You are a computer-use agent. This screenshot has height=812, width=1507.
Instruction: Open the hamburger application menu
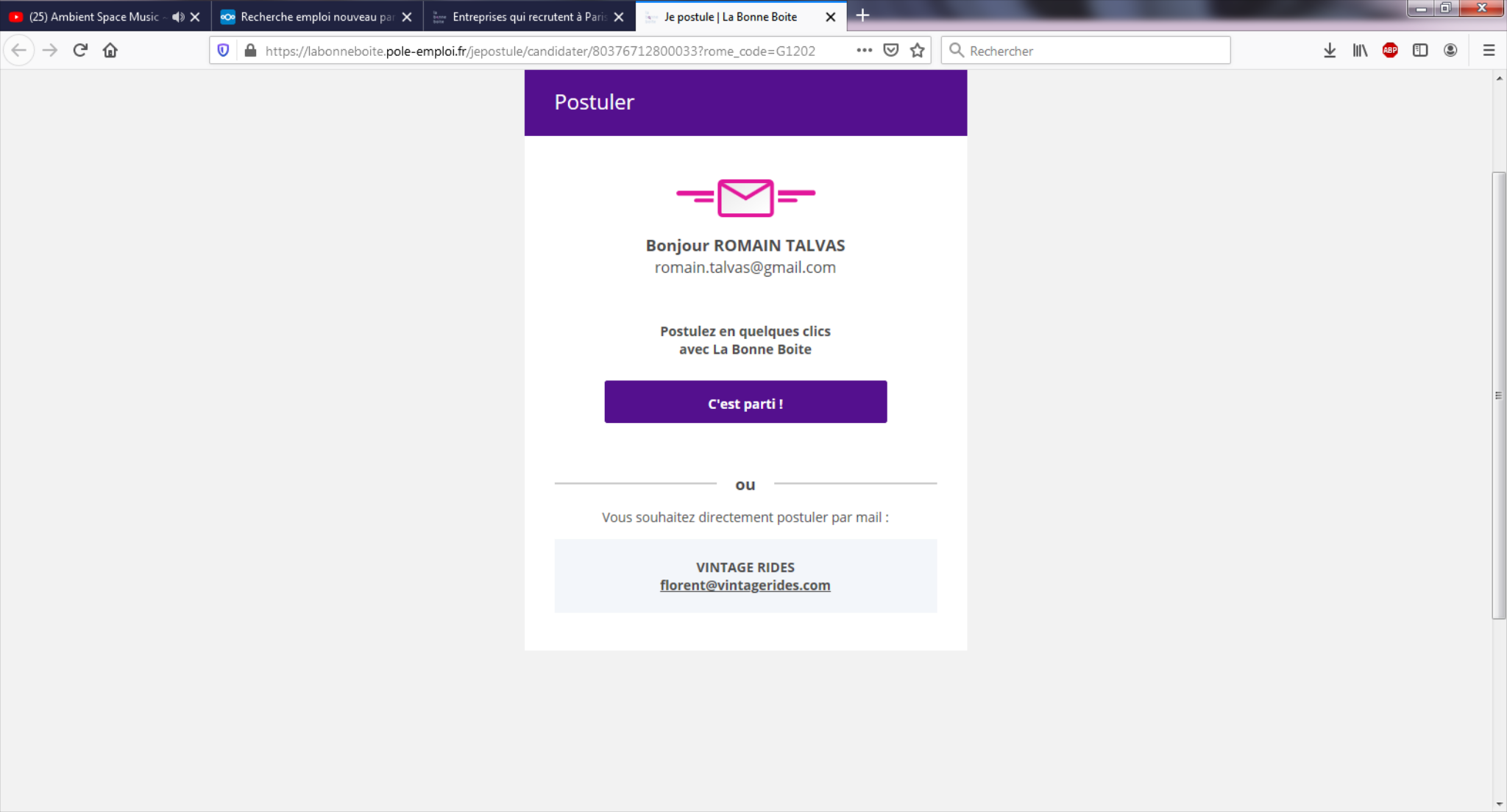pyautogui.click(x=1489, y=50)
